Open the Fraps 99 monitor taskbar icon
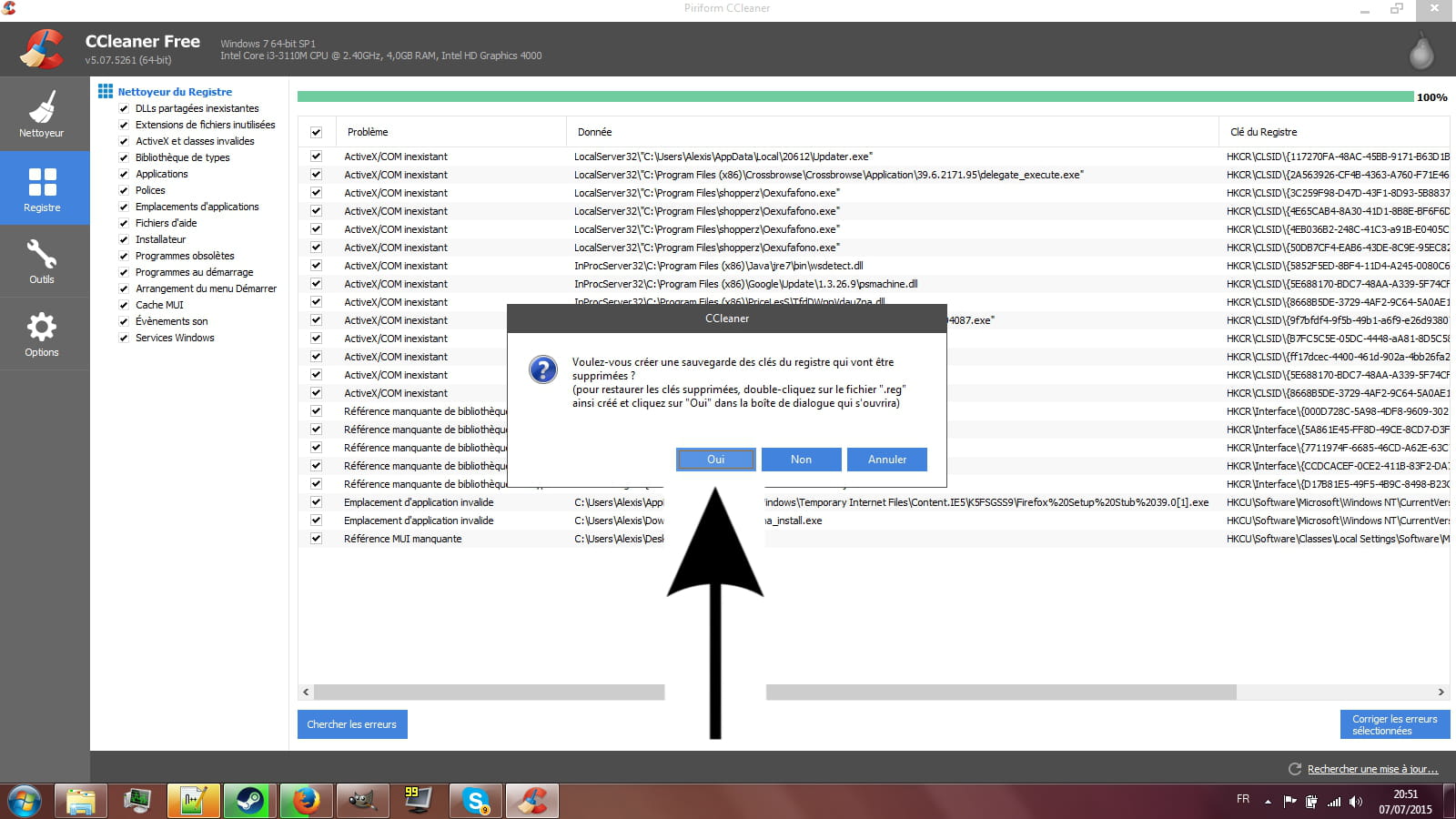The width and height of the screenshot is (1456, 819). coord(419,802)
